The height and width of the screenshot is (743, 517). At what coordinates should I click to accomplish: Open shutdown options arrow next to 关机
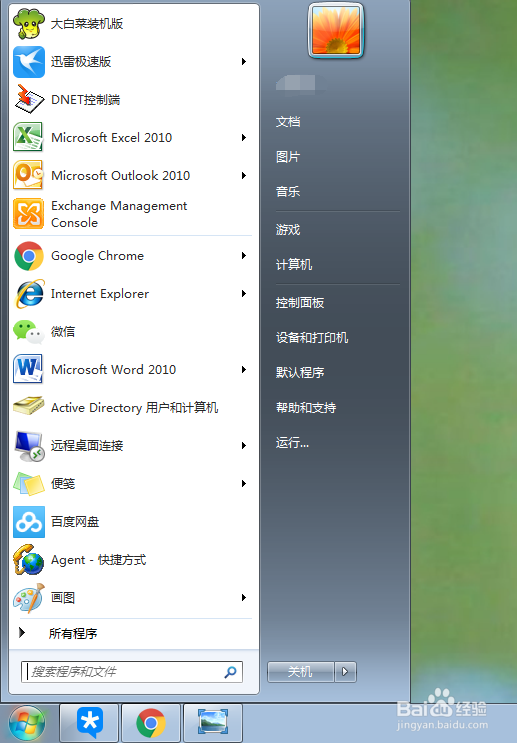pyautogui.click(x=345, y=671)
